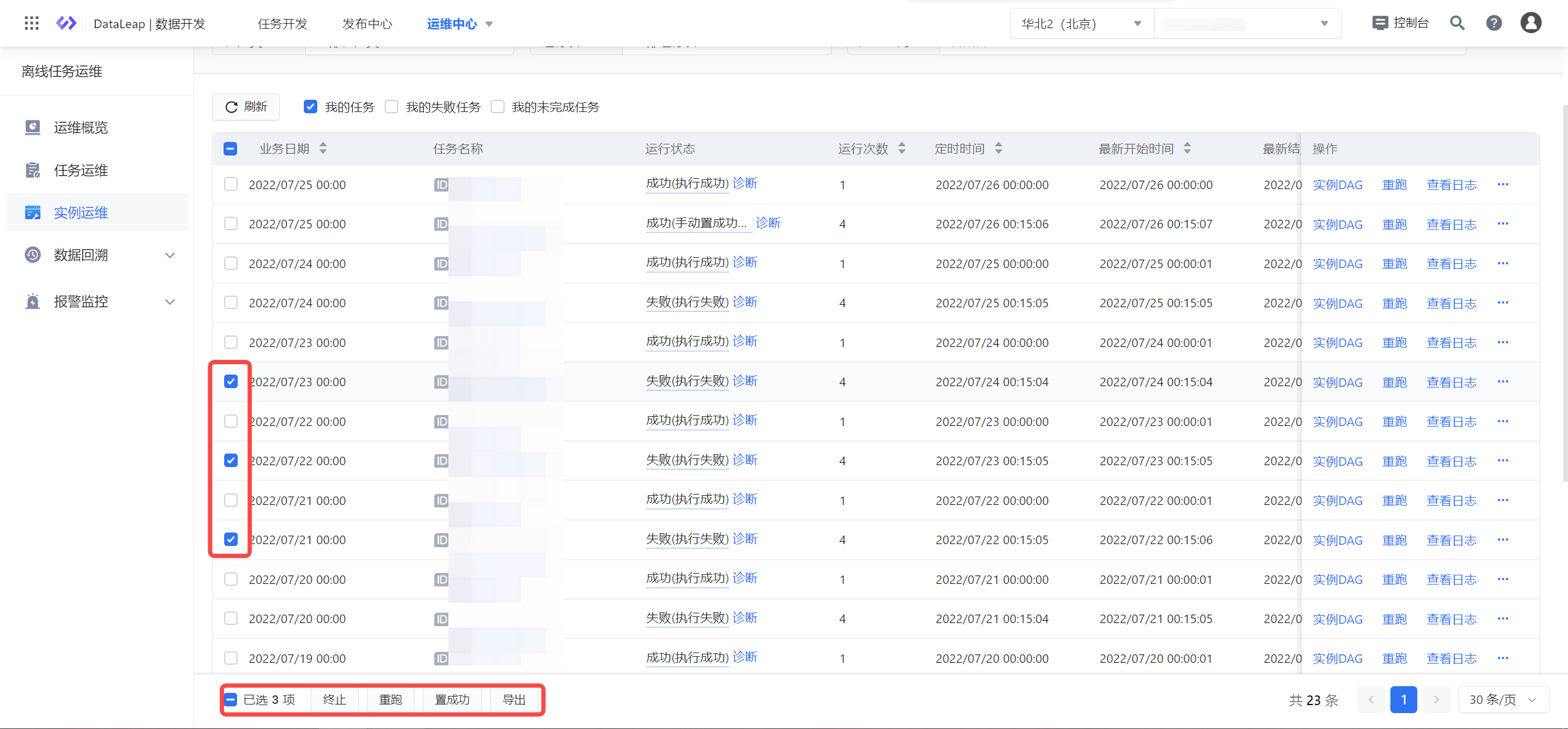Open more actions for scheduled 07/24 00:00:00 row
1568x729 pixels.
pyautogui.click(x=1503, y=342)
